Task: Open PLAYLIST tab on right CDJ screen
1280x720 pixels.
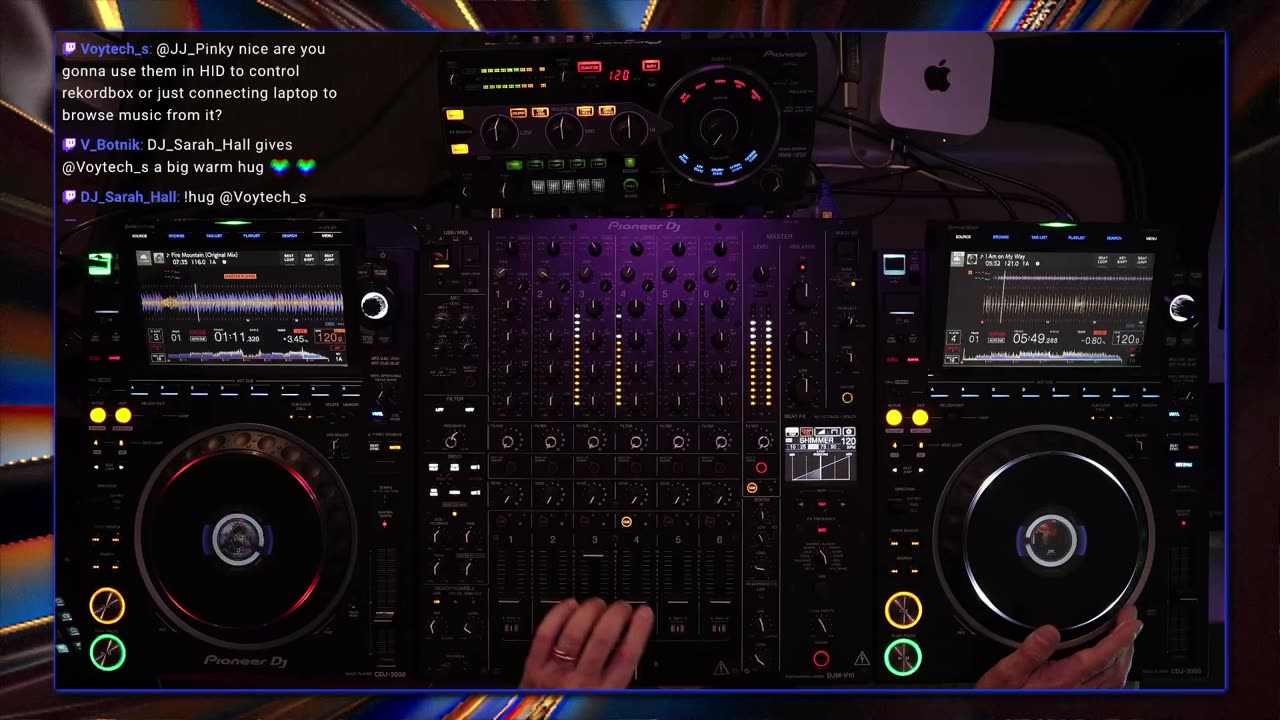Action: [1076, 238]
